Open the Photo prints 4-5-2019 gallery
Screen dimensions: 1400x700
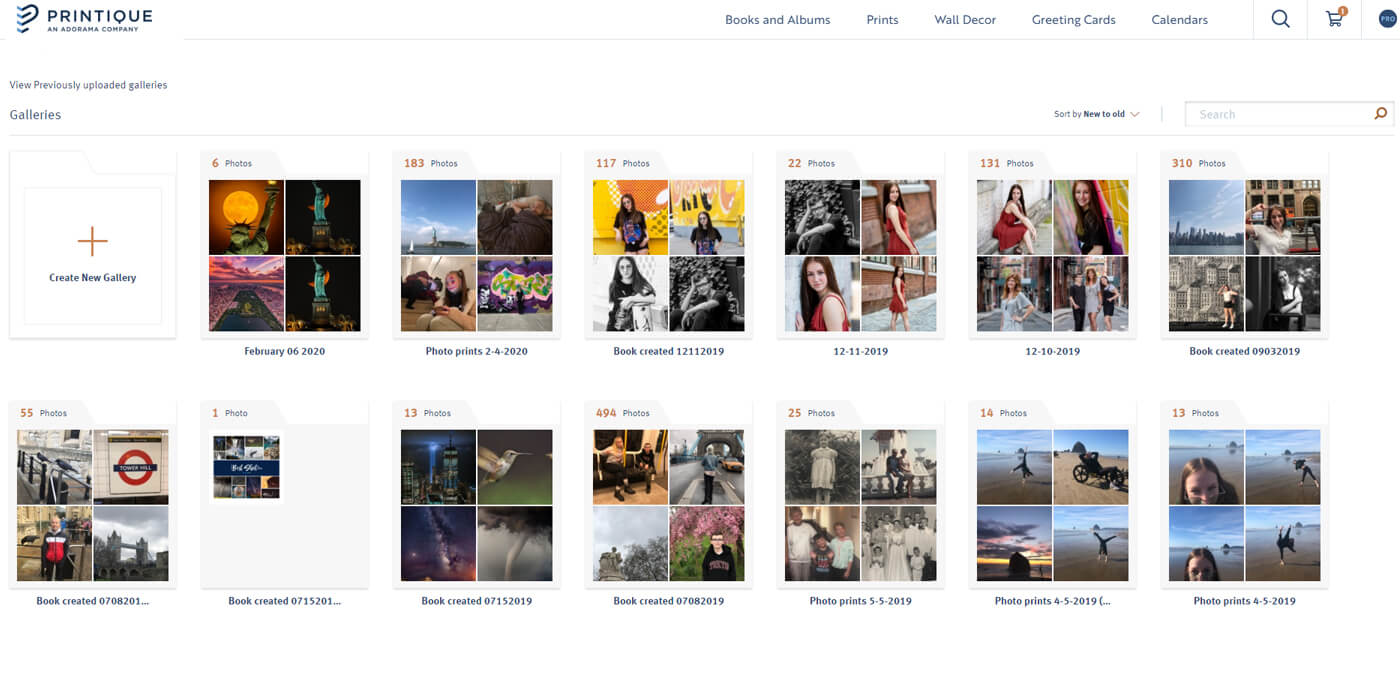(1244, 505)
